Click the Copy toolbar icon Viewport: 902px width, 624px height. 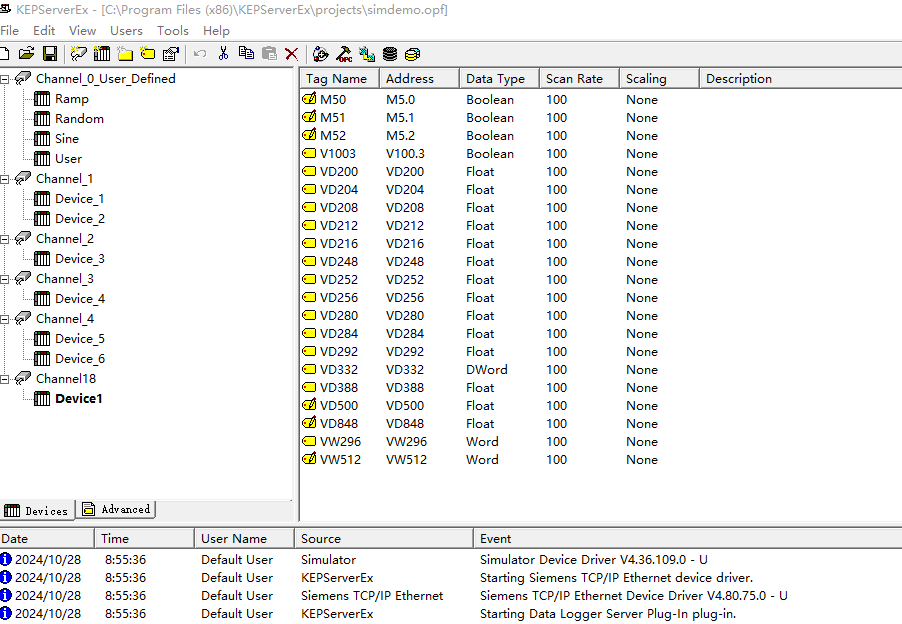click(246, 54)
